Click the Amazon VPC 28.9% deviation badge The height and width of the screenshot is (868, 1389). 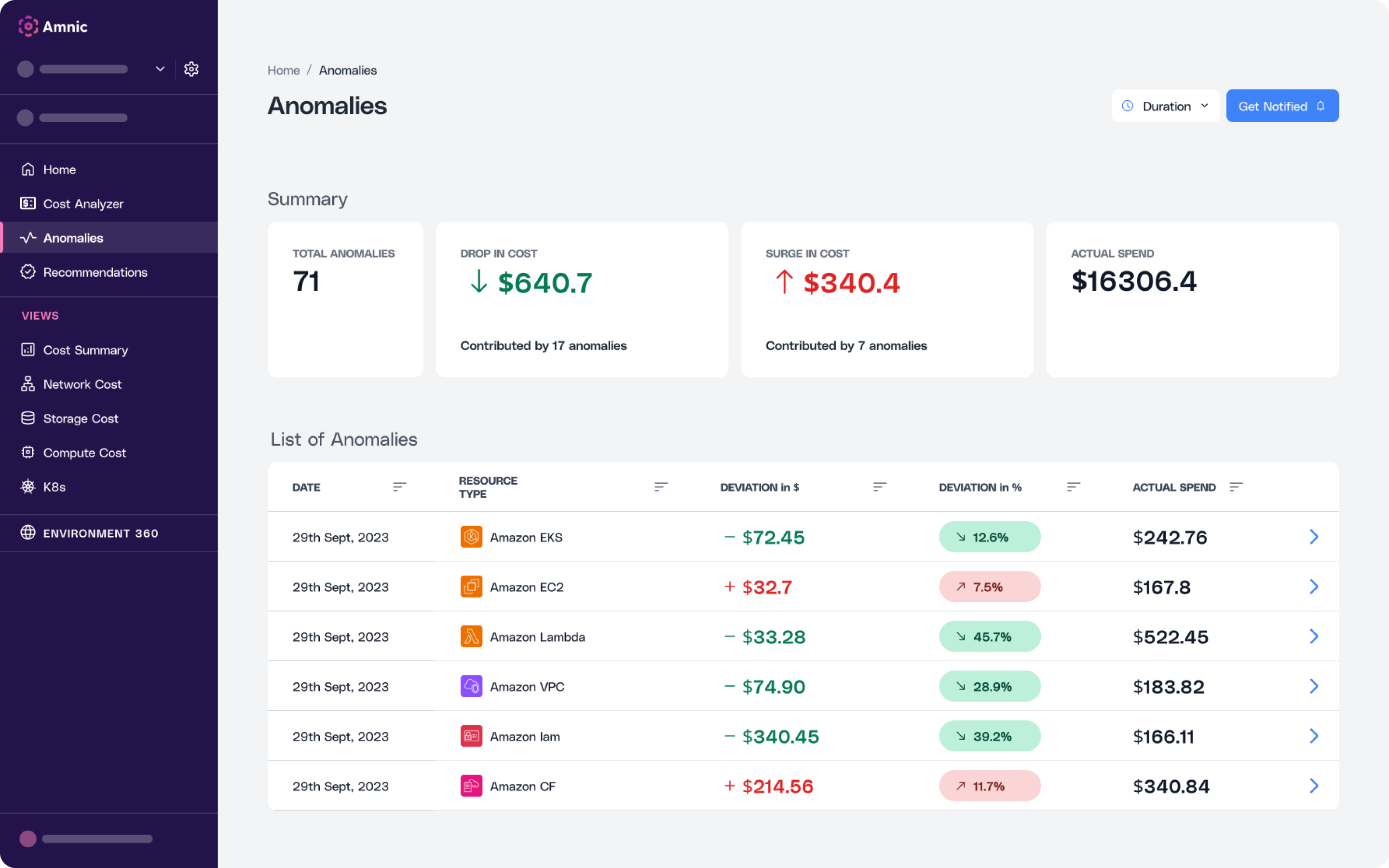[990, 687]
